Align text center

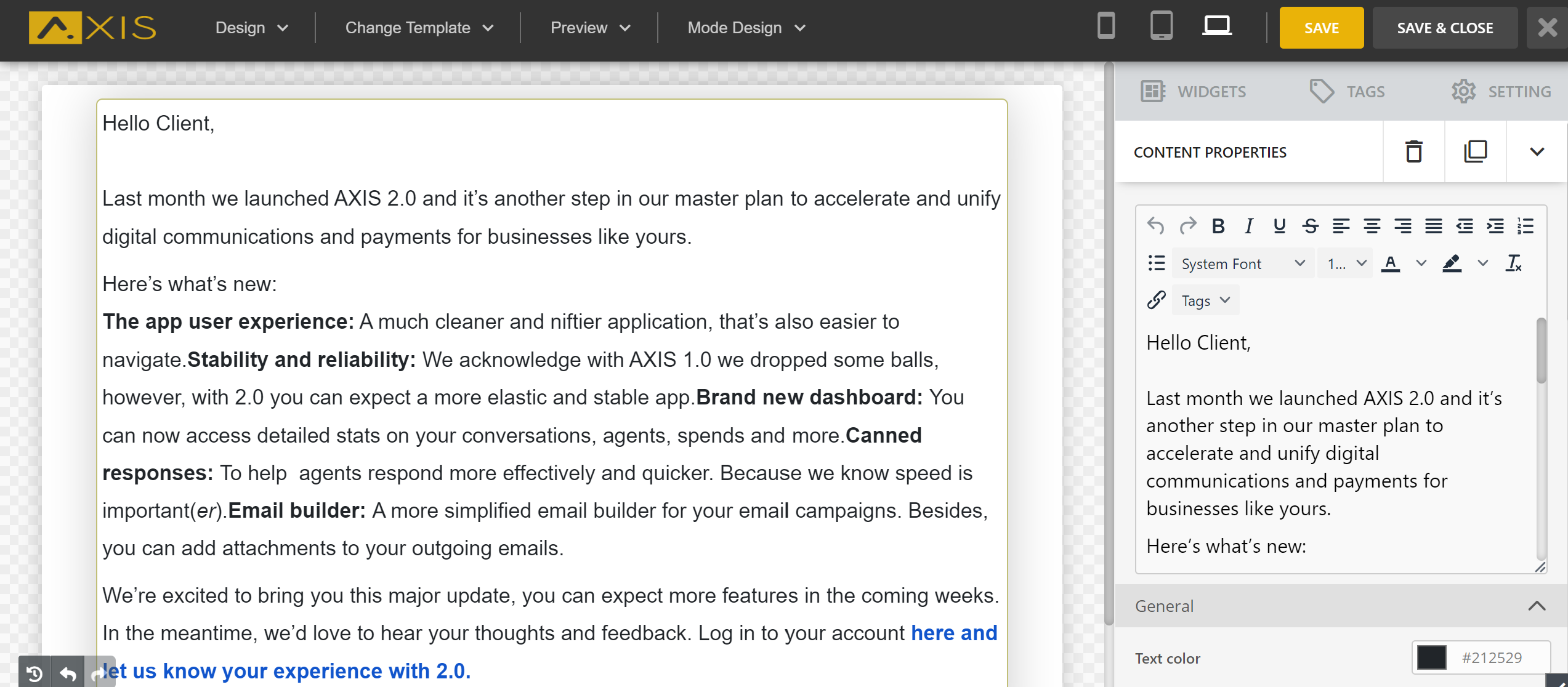(1372, 226)
